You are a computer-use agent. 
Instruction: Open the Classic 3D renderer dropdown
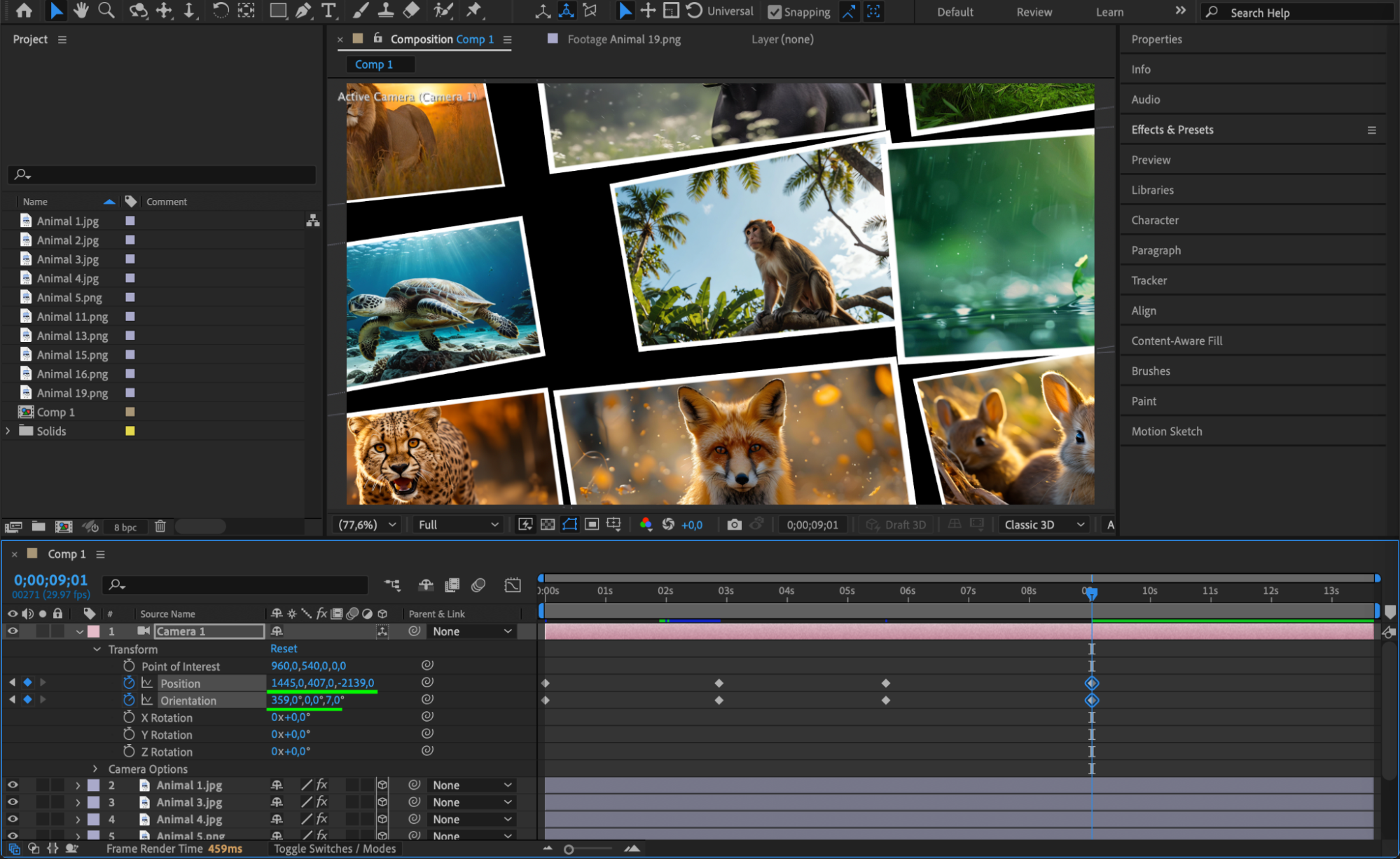[x=1044, y=525]
